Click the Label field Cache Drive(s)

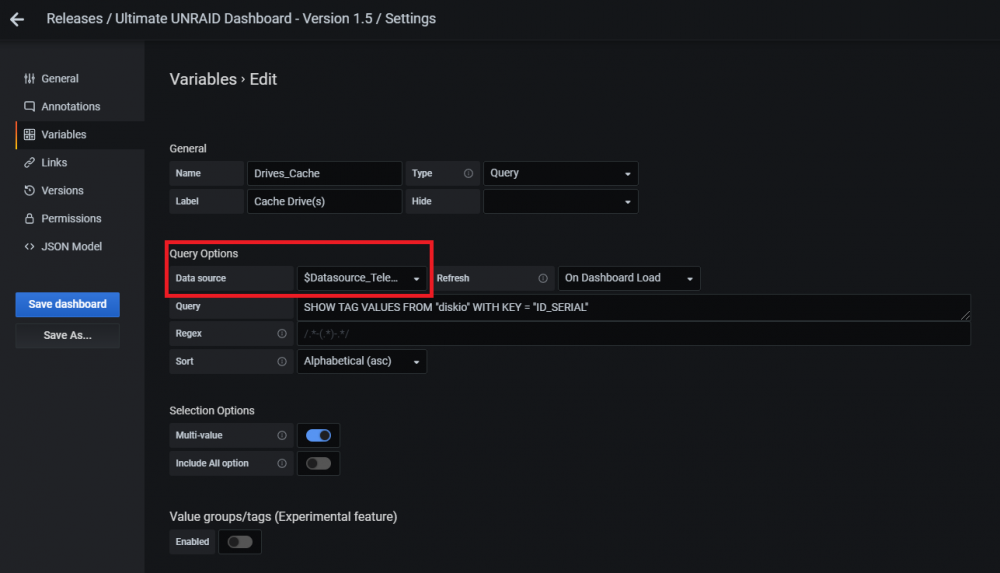325,202
